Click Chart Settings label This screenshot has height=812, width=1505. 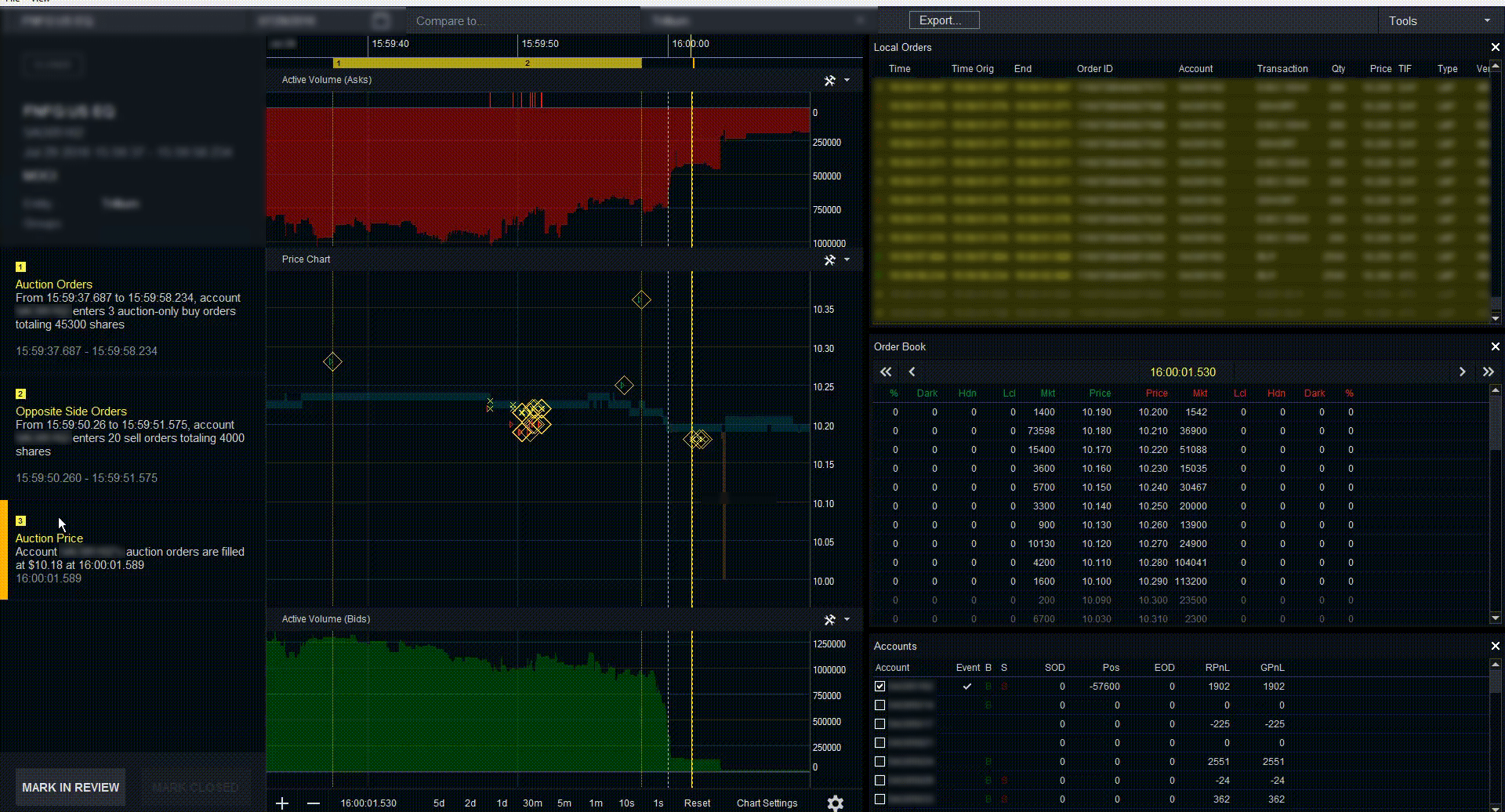click(x=767, y=803)
